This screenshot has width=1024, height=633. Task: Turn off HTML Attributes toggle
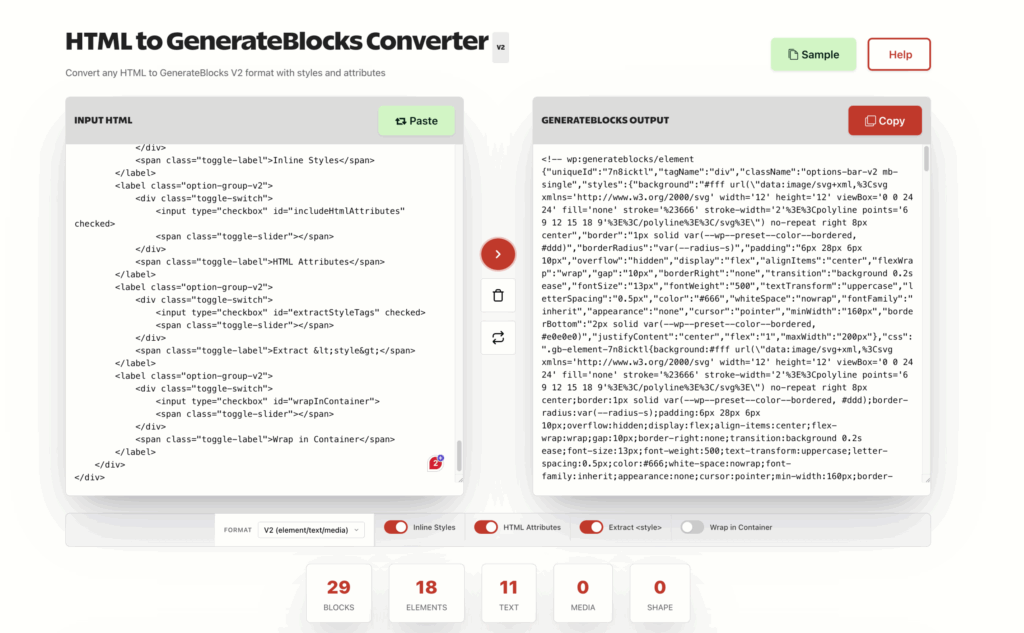coord(486,527)
